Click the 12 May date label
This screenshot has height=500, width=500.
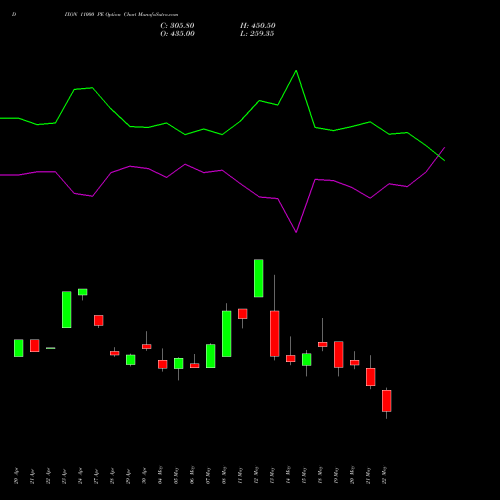click(x=256, y=475)
